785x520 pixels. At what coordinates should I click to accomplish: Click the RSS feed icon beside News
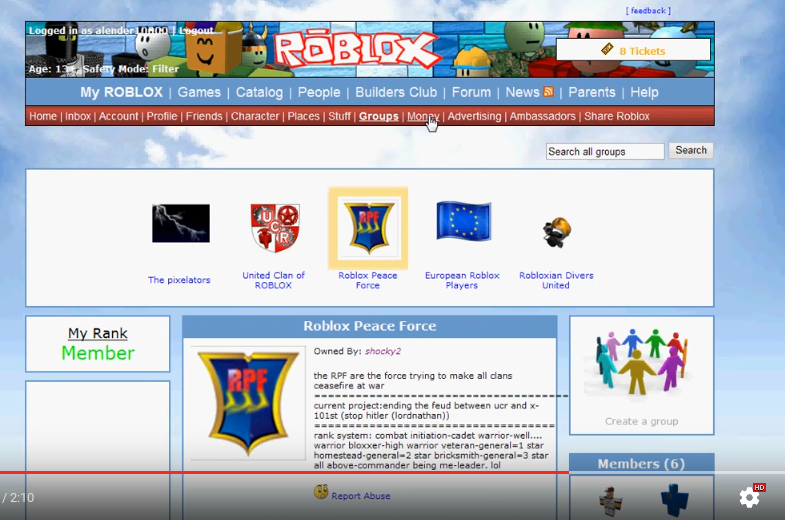549,92
